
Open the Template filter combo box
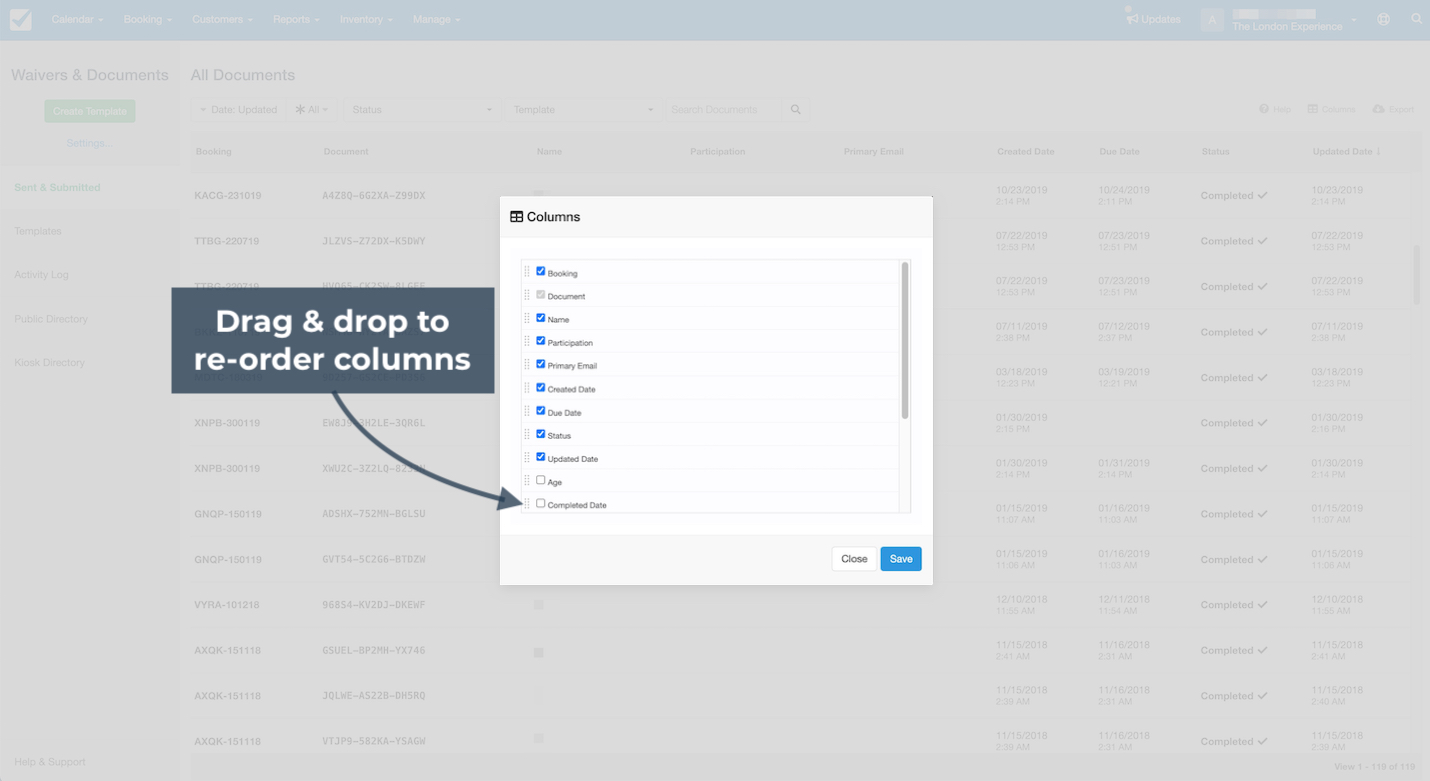click(583, 110)
